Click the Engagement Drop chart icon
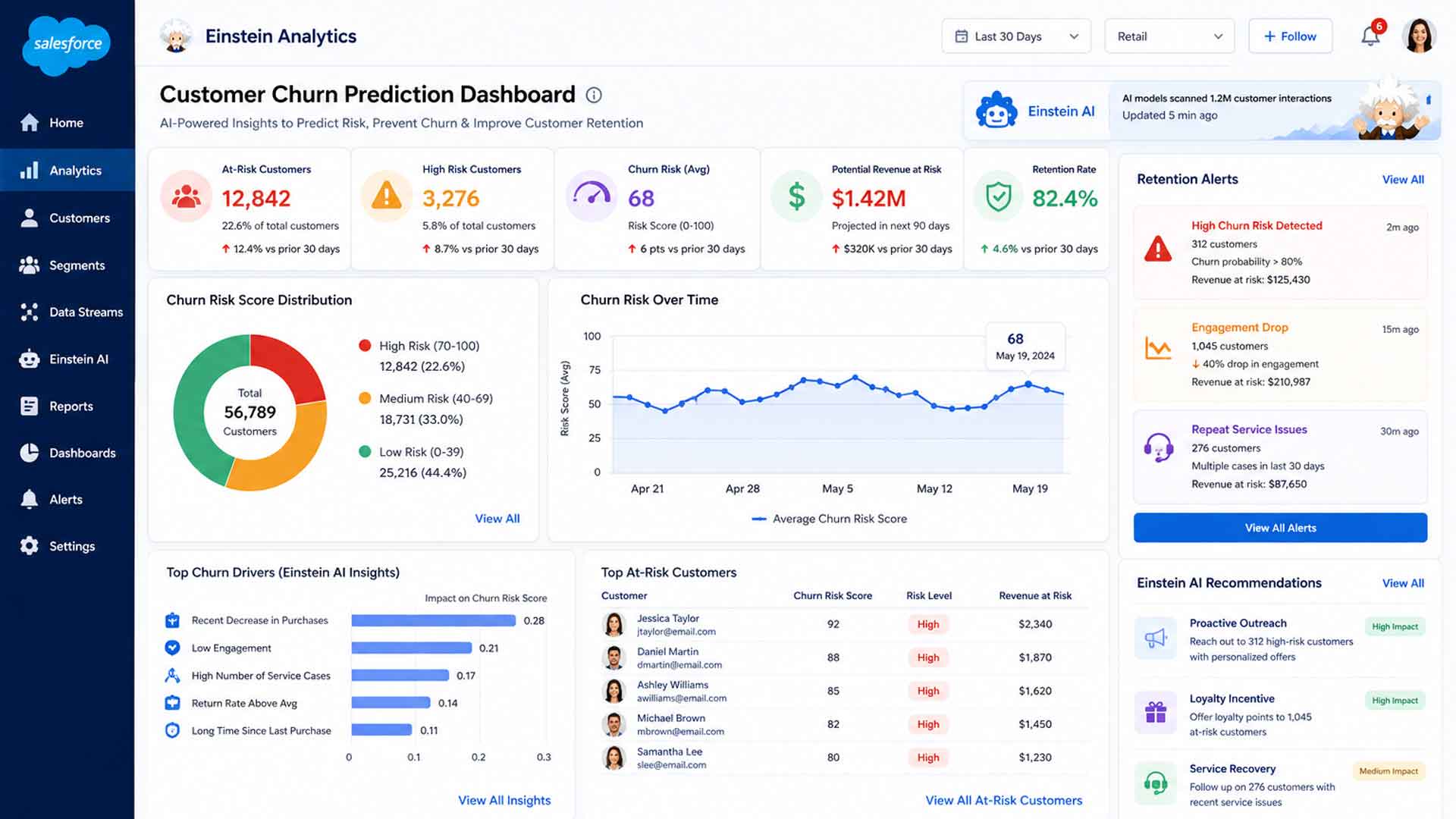 [1158, 348]
